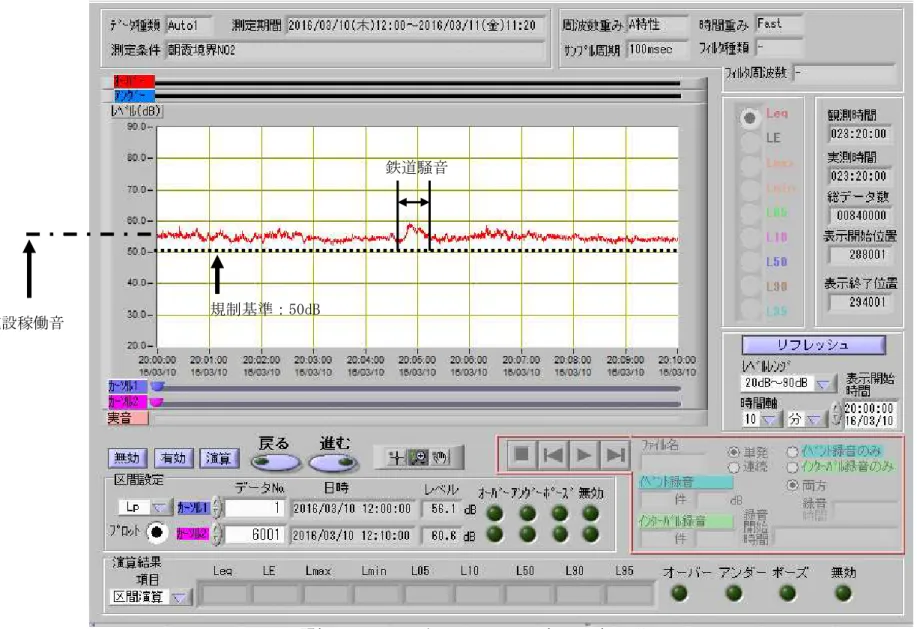Click the cursor 2 data number field 6001
This screenshot has height=629, width=917.
point(254,534)
